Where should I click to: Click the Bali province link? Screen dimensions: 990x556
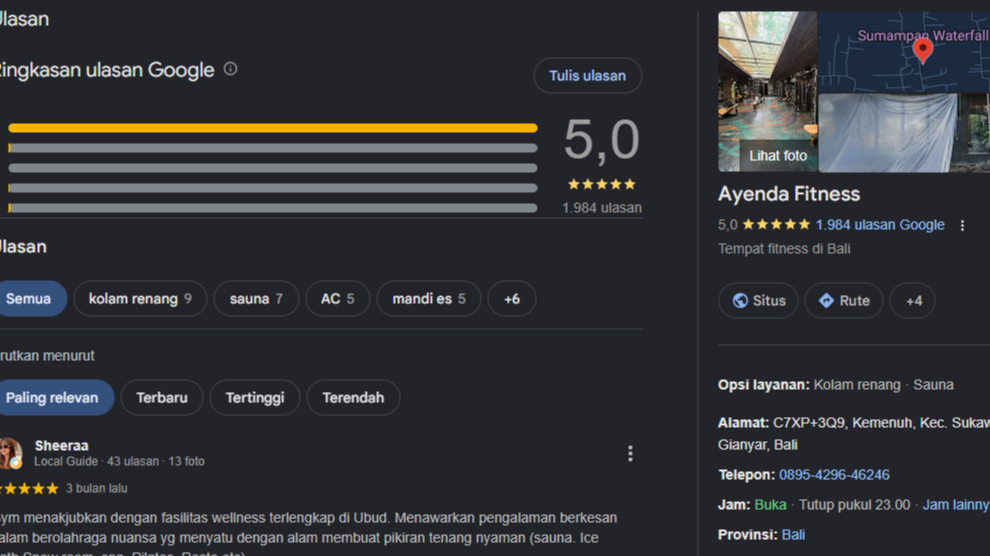(793, 535)
